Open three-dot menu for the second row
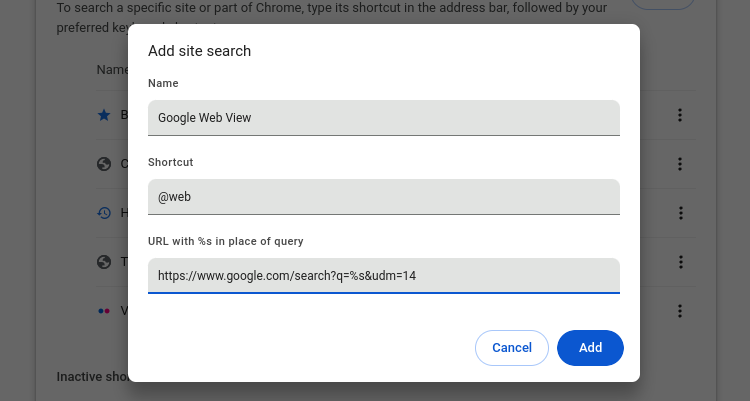This screenshot has width=750, height=401. 680,164
